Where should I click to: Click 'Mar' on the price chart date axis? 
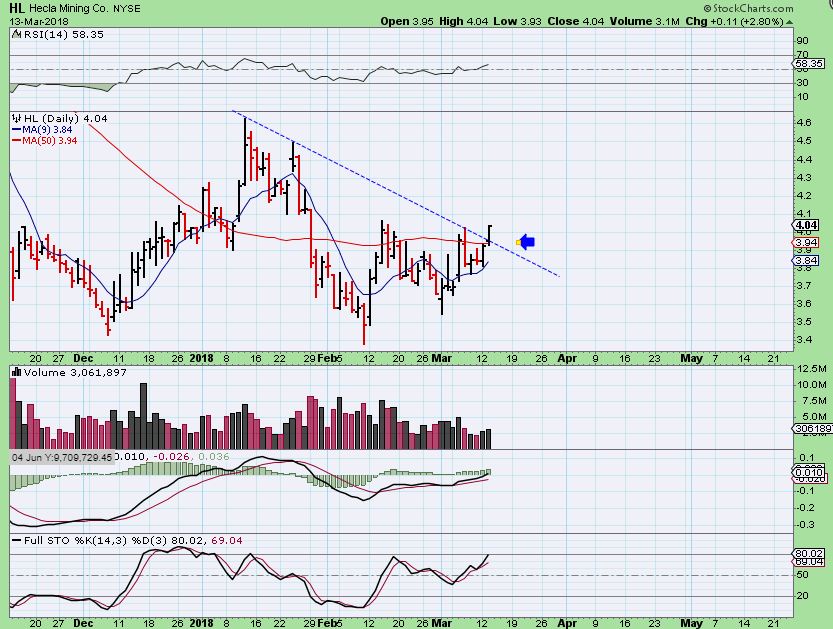441,358
